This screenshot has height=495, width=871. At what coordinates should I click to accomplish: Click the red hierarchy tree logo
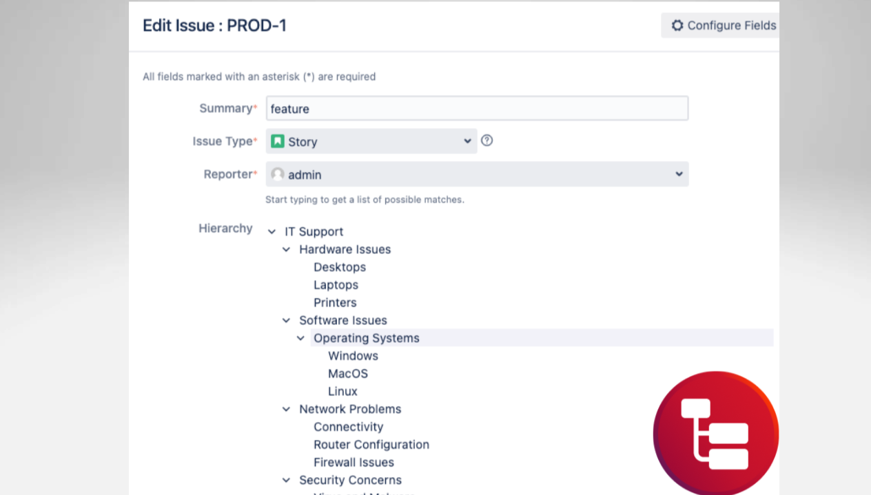[715, 433]
